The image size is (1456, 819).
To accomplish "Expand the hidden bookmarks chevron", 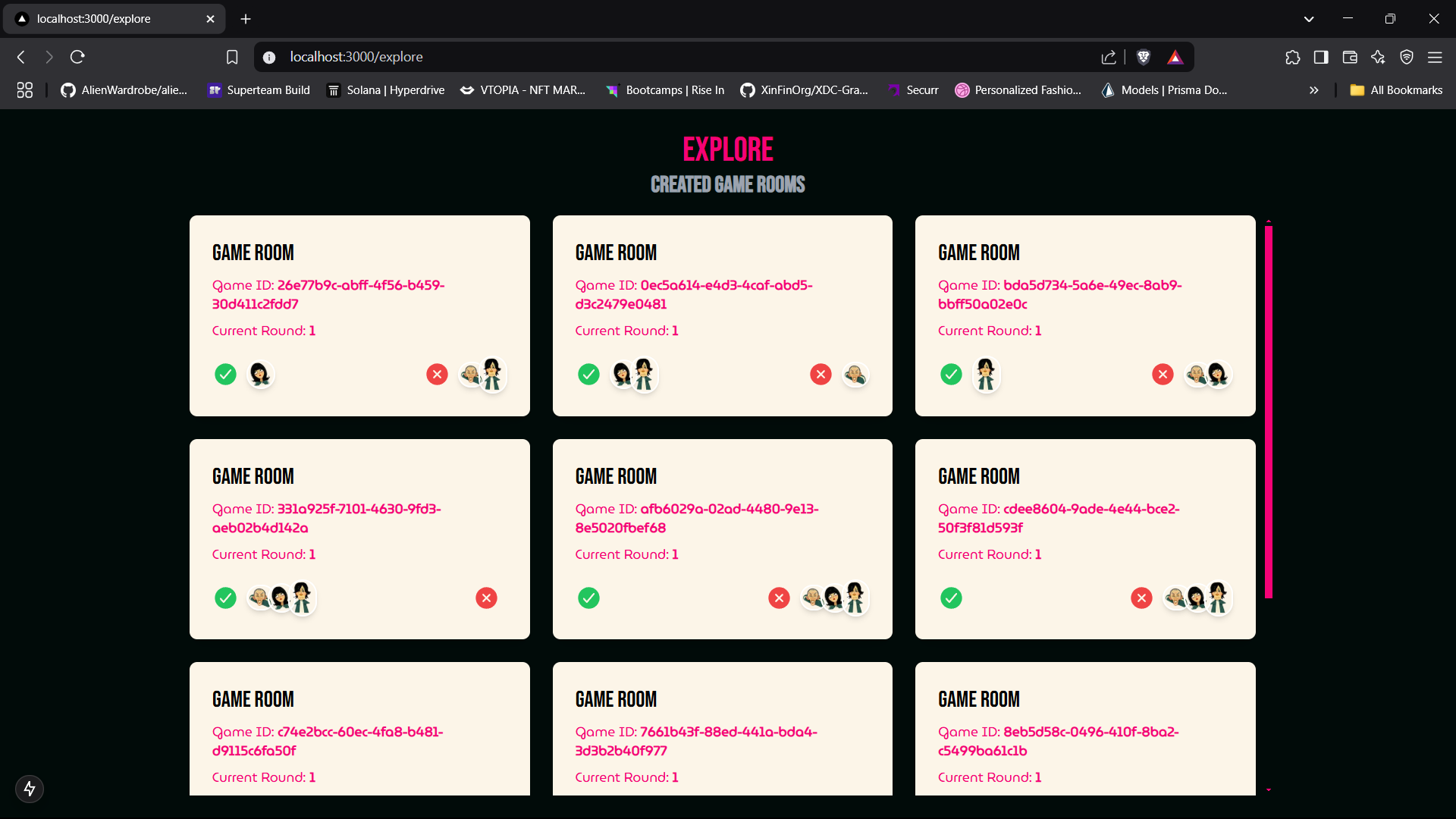I will point(1313,90).
